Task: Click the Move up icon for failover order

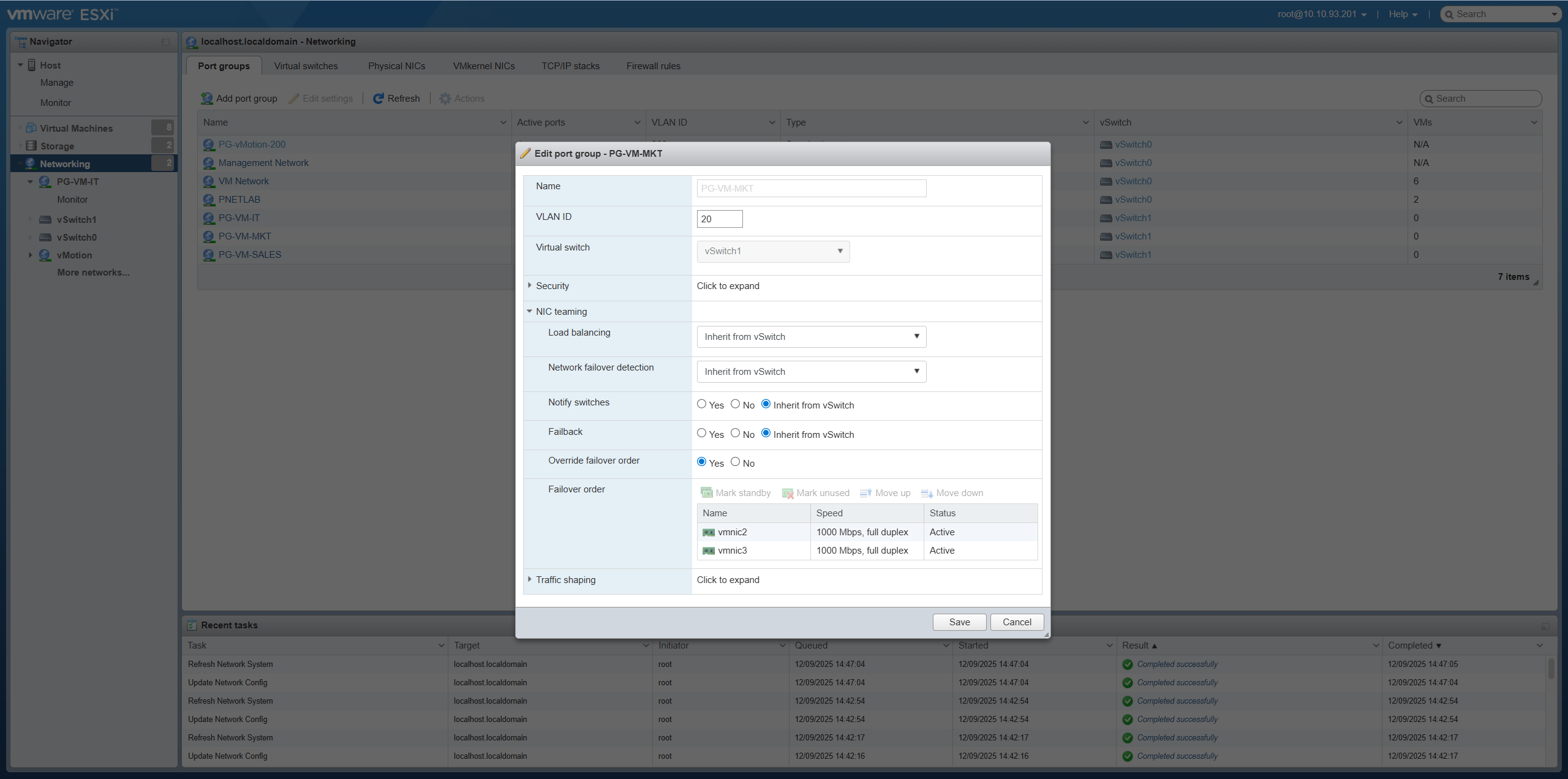Action: pos(865,492)
